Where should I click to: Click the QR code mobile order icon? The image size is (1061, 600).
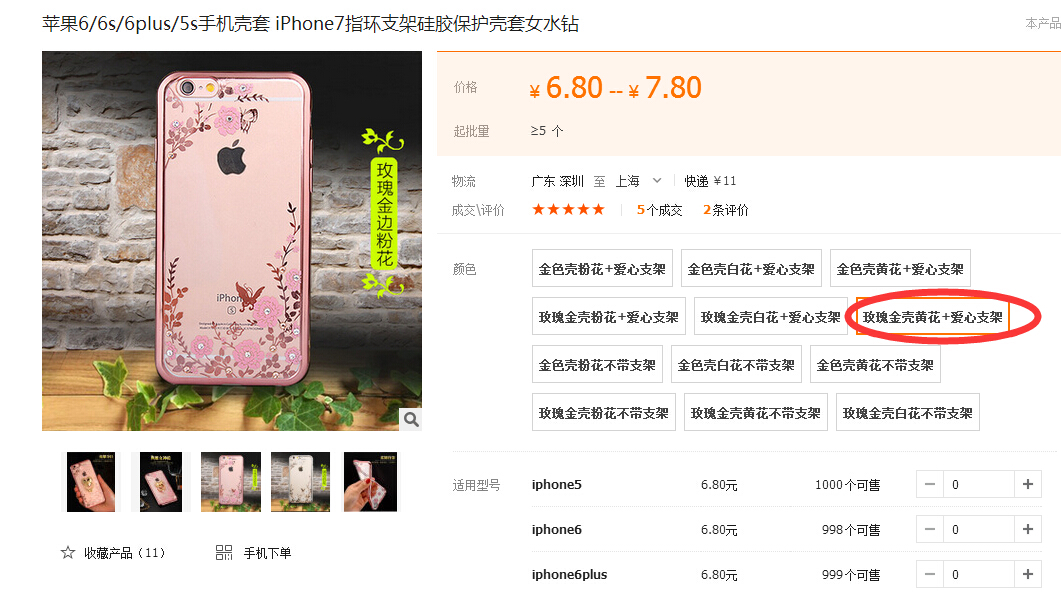point(224,553)
